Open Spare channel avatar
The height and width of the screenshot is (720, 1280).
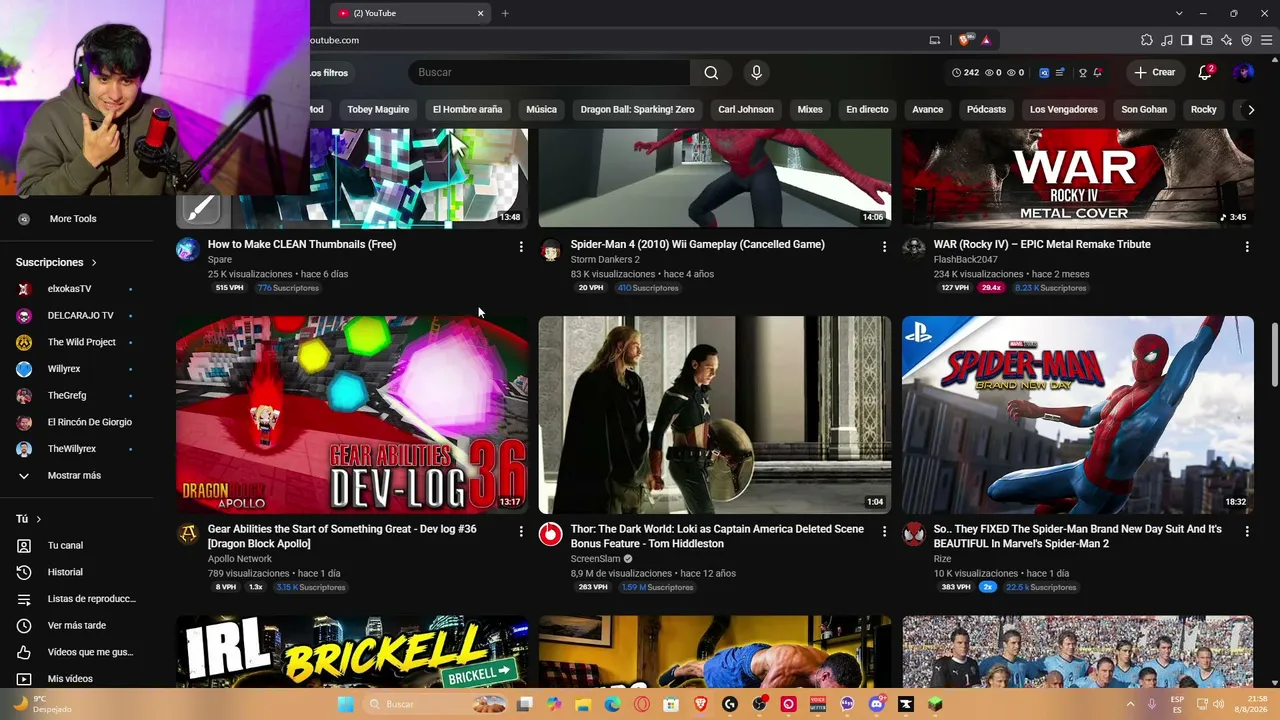188,249
